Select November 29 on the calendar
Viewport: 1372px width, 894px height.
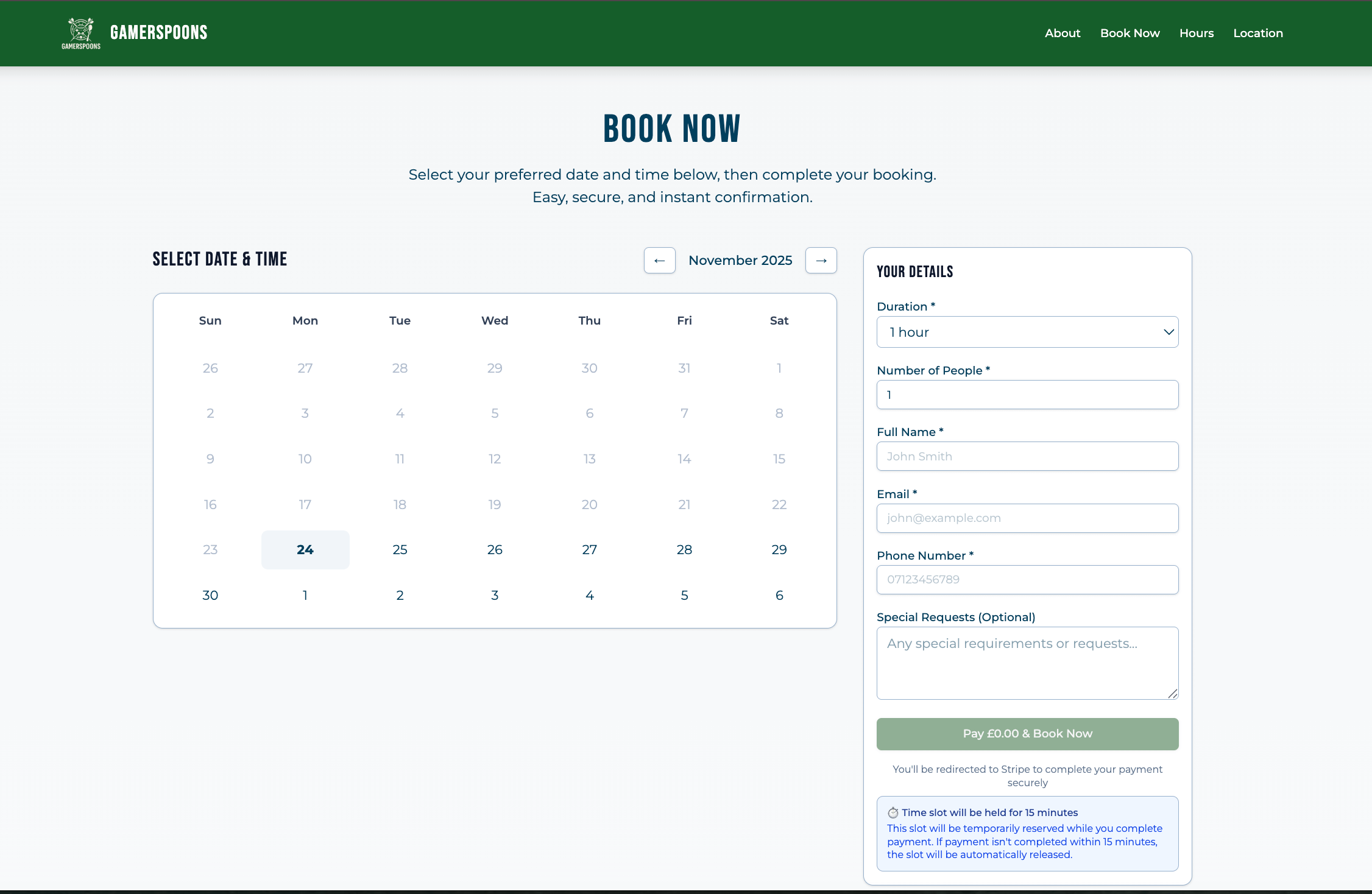tap(779, 549)
